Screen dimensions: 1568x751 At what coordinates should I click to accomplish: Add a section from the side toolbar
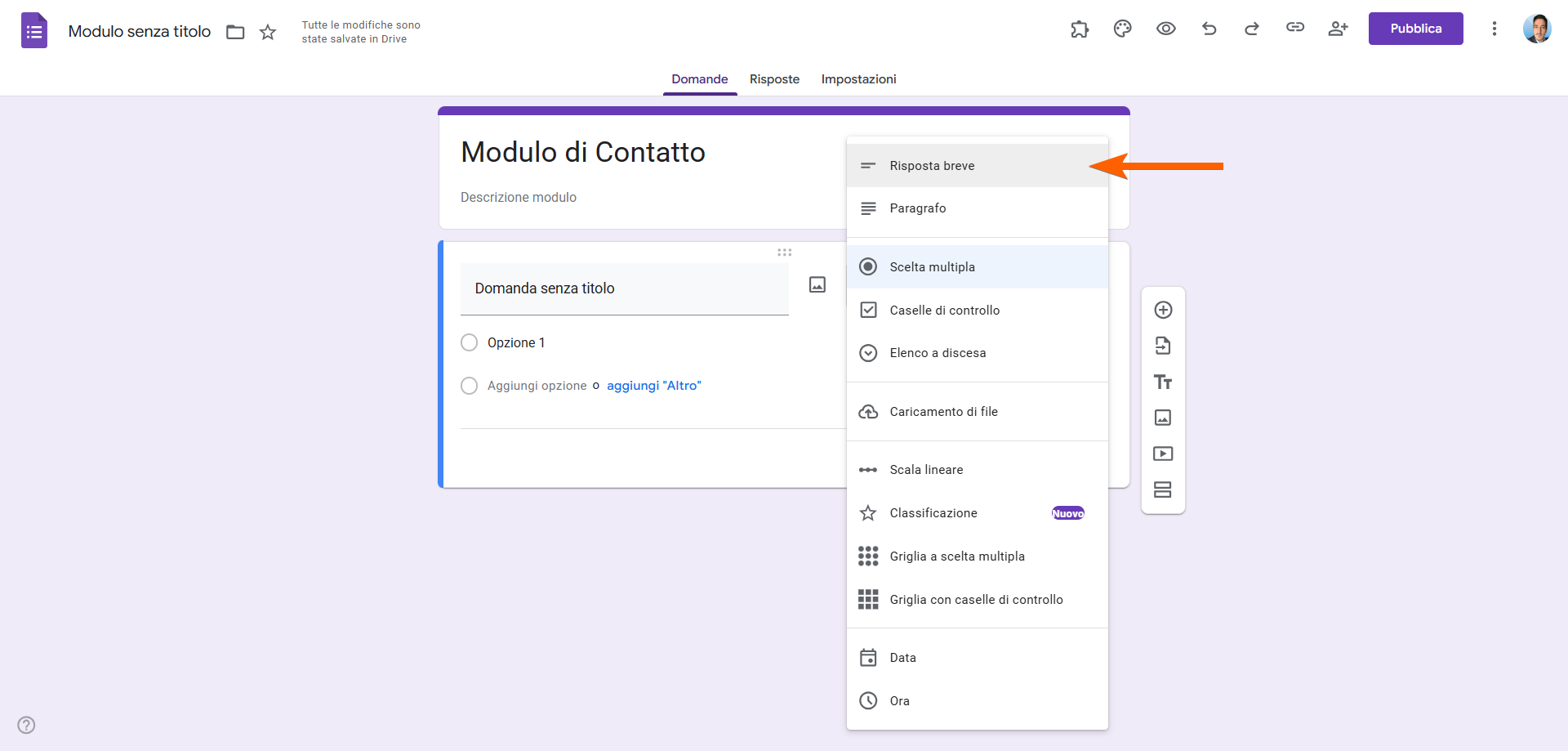tap(1163, 489)
